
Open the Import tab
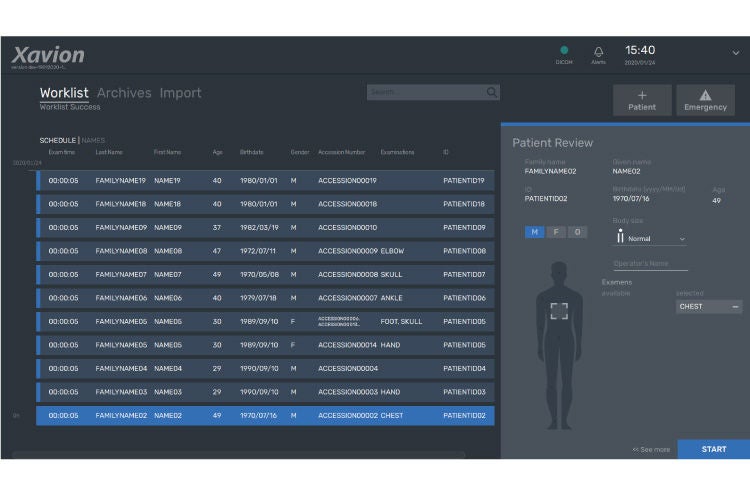pos(180,93)
